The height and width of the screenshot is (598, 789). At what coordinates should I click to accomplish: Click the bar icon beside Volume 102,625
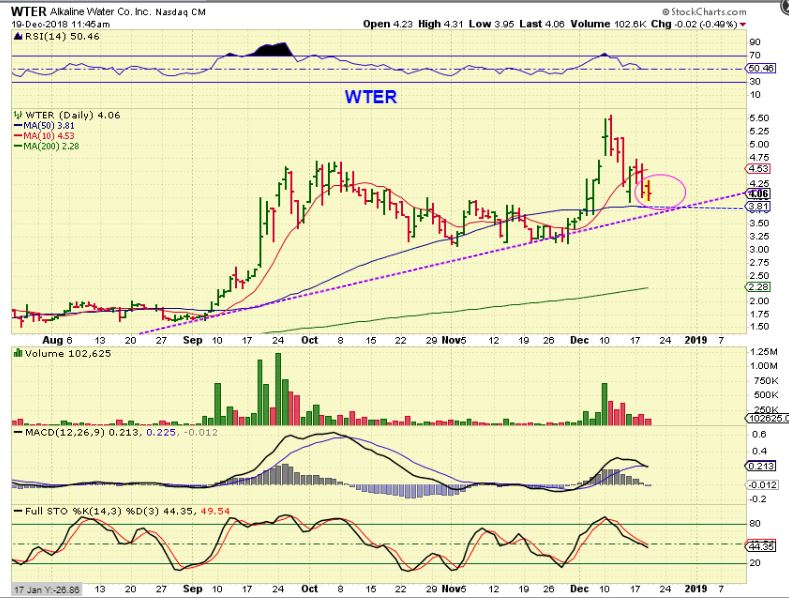click(18, 353)
